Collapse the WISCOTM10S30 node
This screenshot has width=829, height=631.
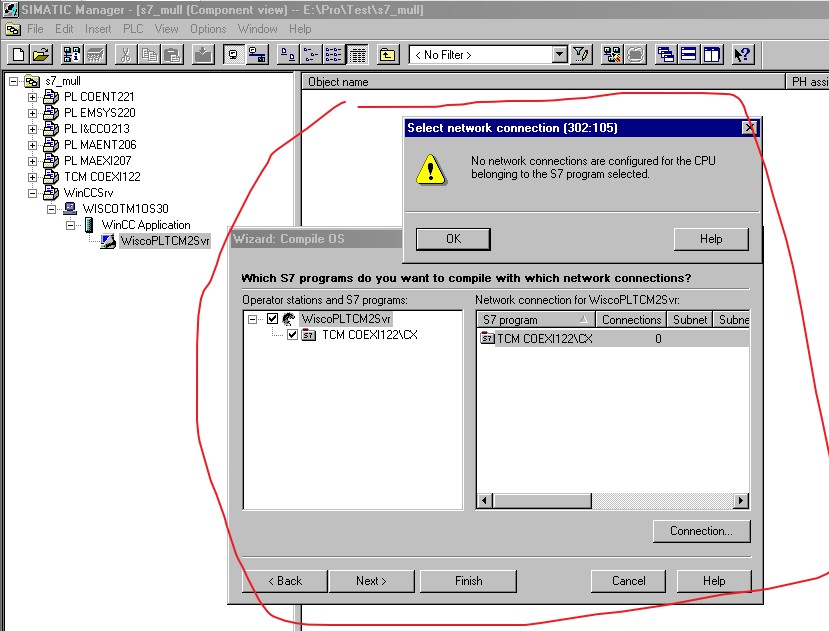[x=52, y=209]
